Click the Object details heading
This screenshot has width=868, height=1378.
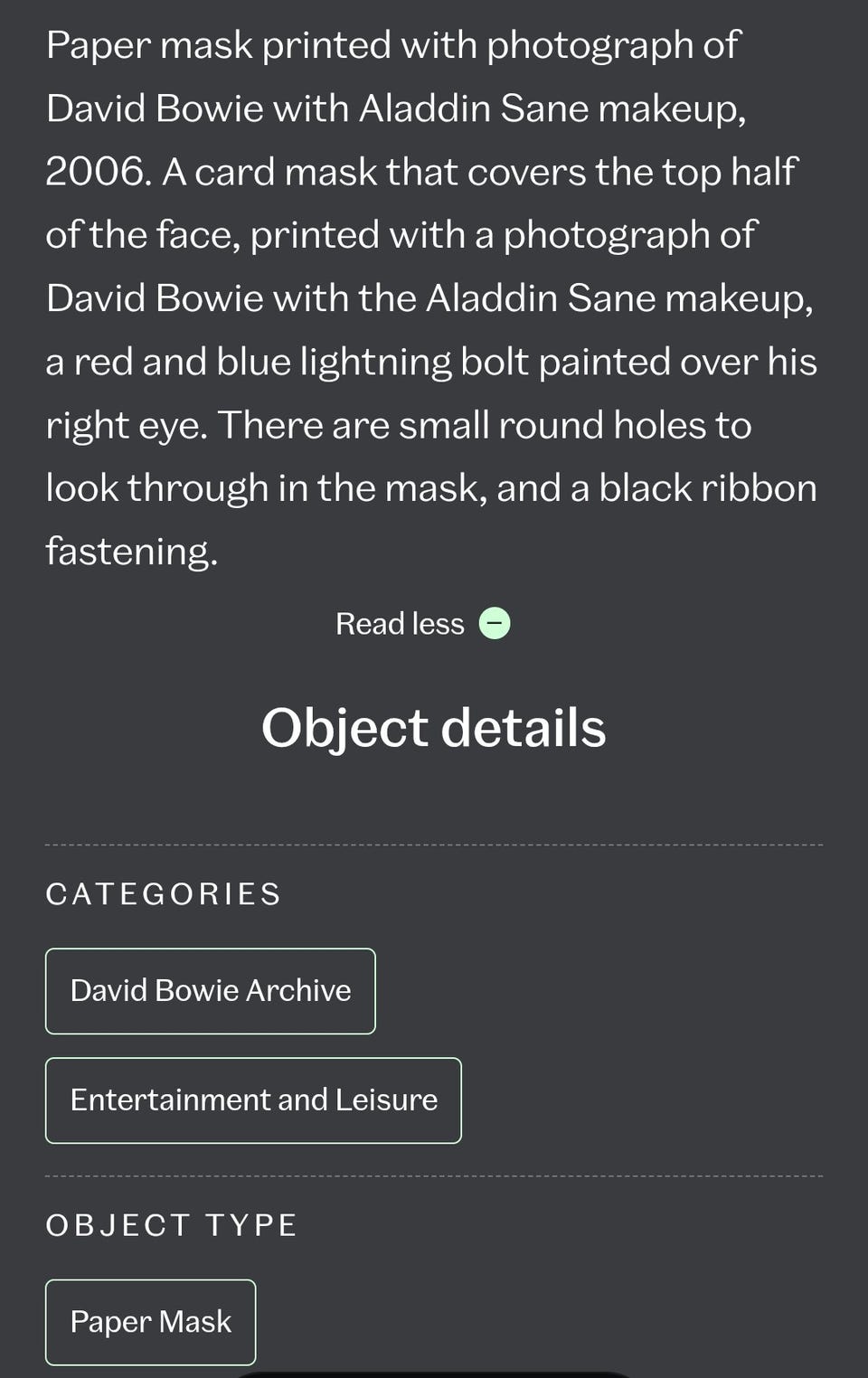(x=434, y=728)
